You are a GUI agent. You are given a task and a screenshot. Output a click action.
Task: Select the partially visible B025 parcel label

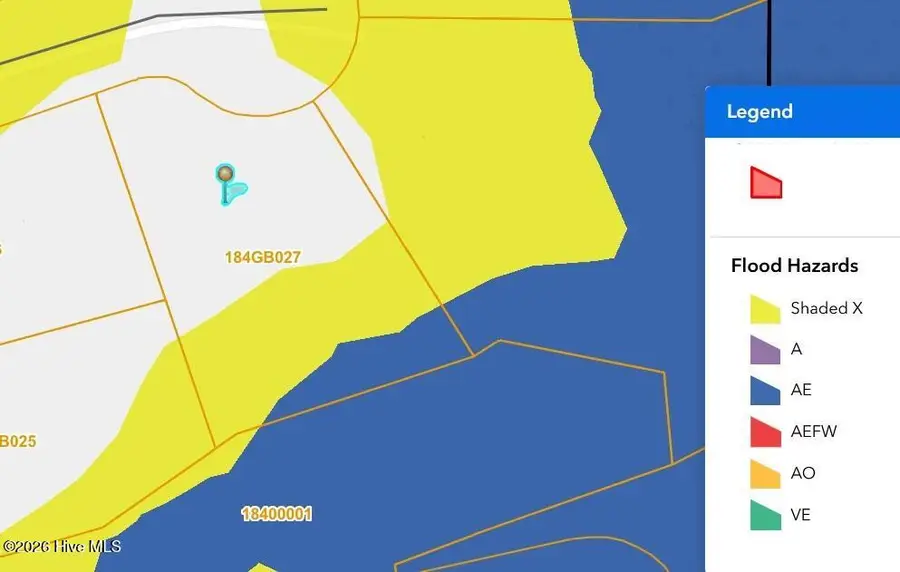tap(18, 441)
